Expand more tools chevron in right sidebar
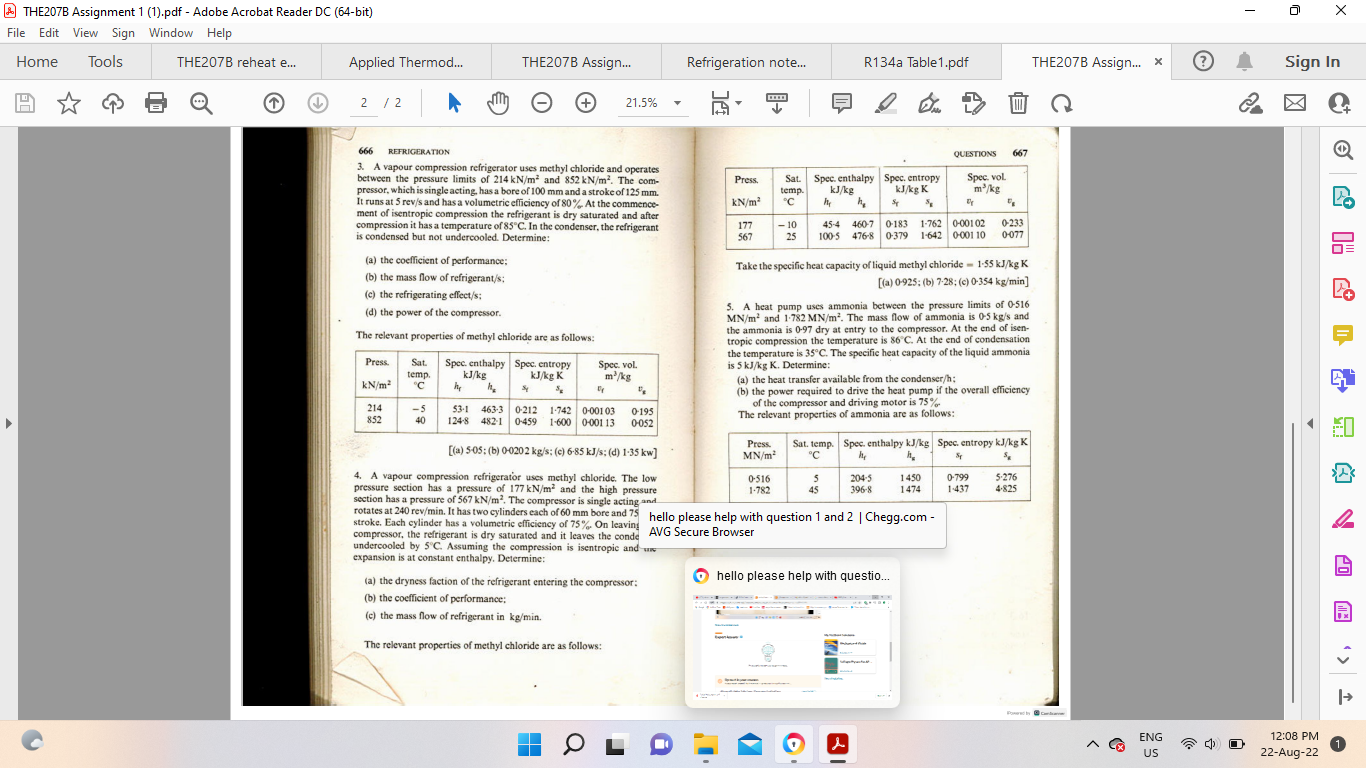This screenshot has width=1366, height=768. point(1343,659)
